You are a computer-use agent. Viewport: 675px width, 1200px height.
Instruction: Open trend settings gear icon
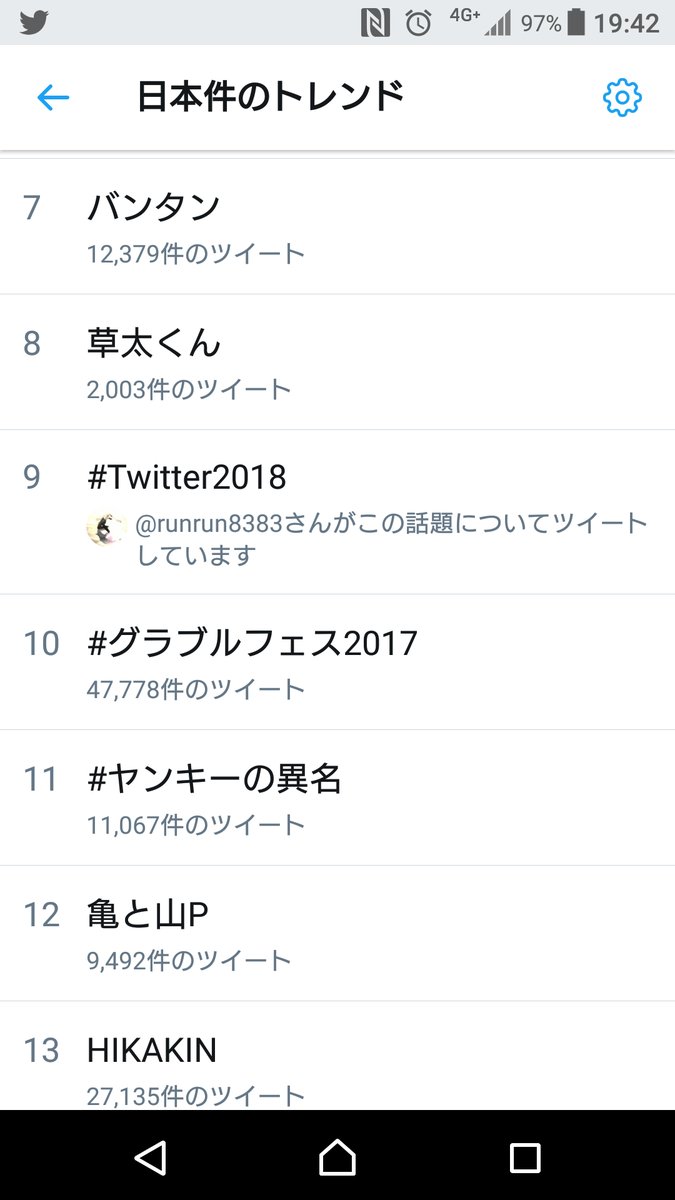pos(622,97)
